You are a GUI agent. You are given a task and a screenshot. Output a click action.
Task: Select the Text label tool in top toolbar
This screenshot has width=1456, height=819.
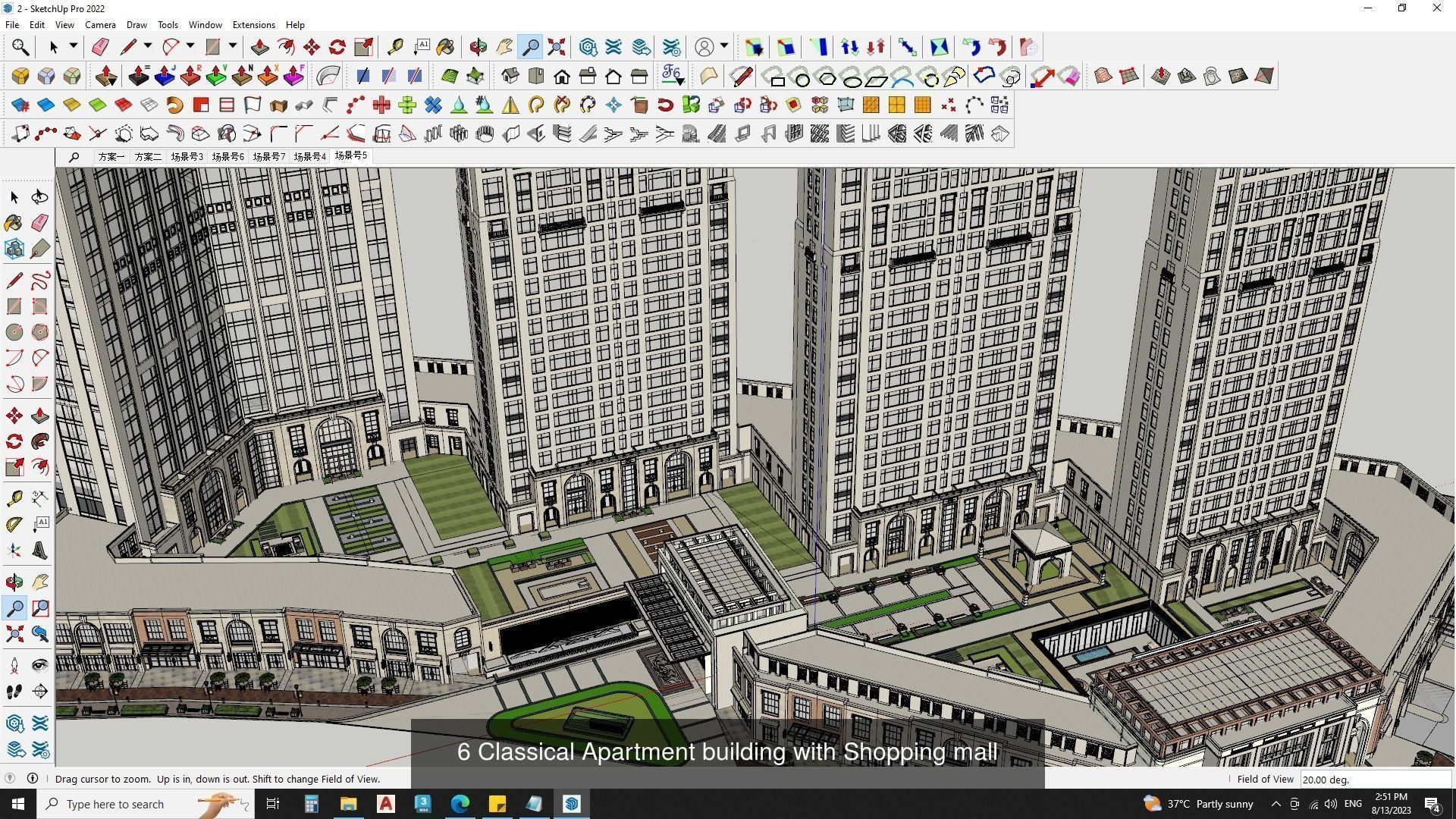tap(422, 47)
